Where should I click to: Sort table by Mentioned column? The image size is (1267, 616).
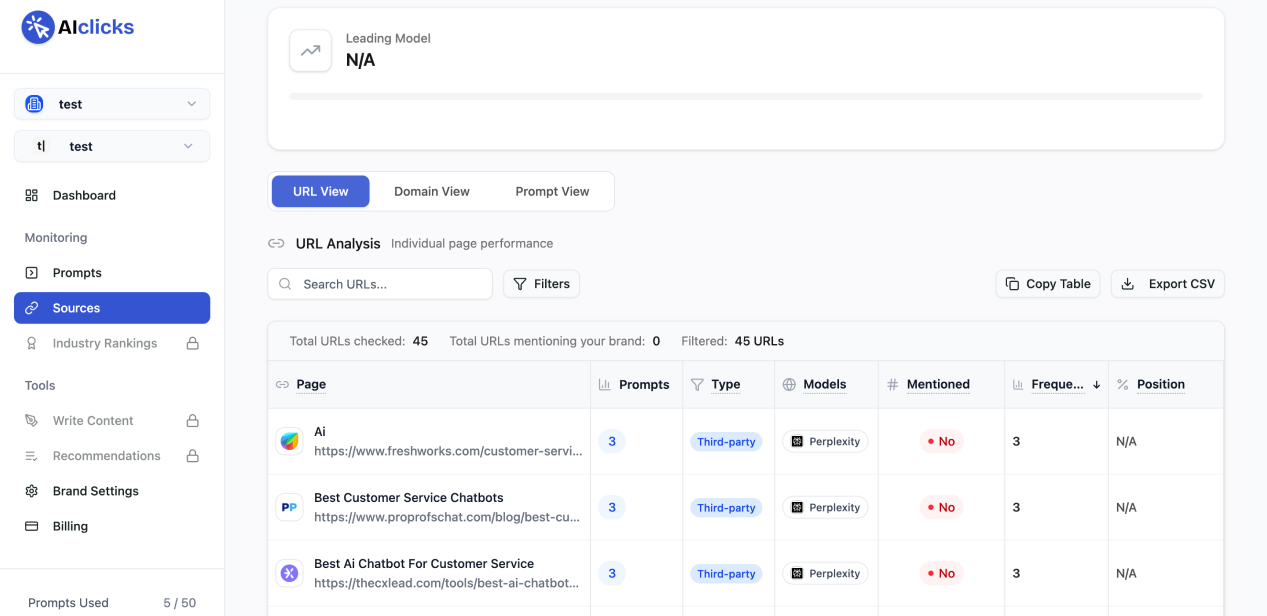coord(937,384)
